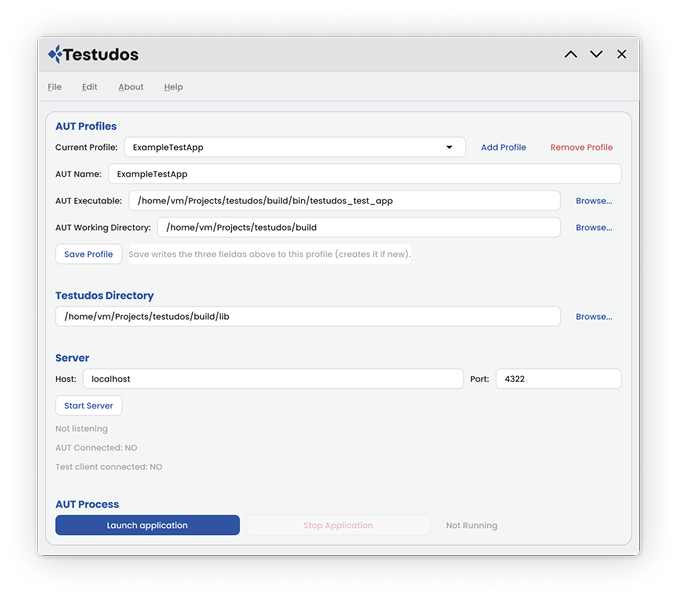
Task: Close the Testudos window
Action: 621,54
